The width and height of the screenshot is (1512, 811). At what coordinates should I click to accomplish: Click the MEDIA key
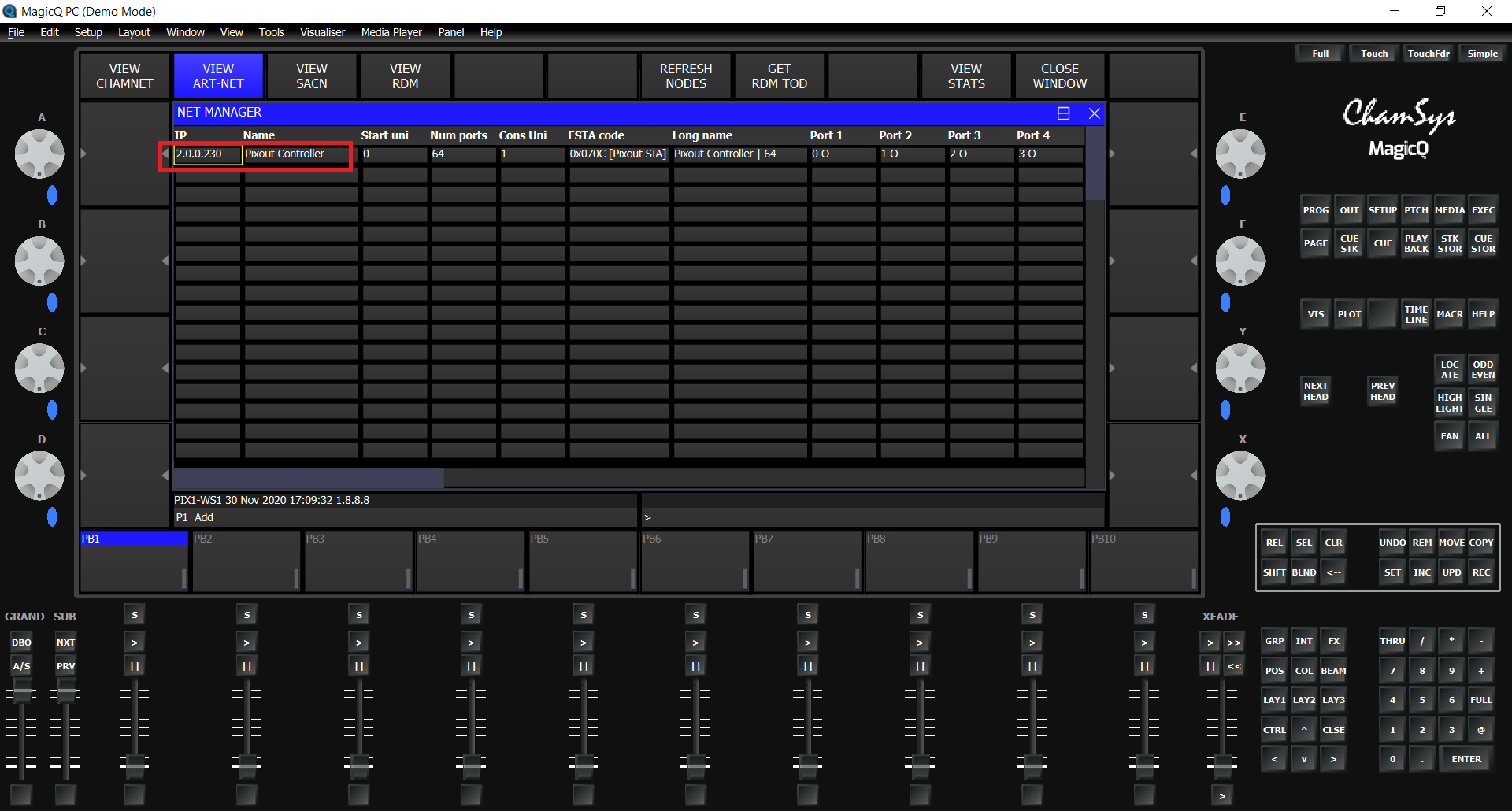click(x=1449, y=210)
